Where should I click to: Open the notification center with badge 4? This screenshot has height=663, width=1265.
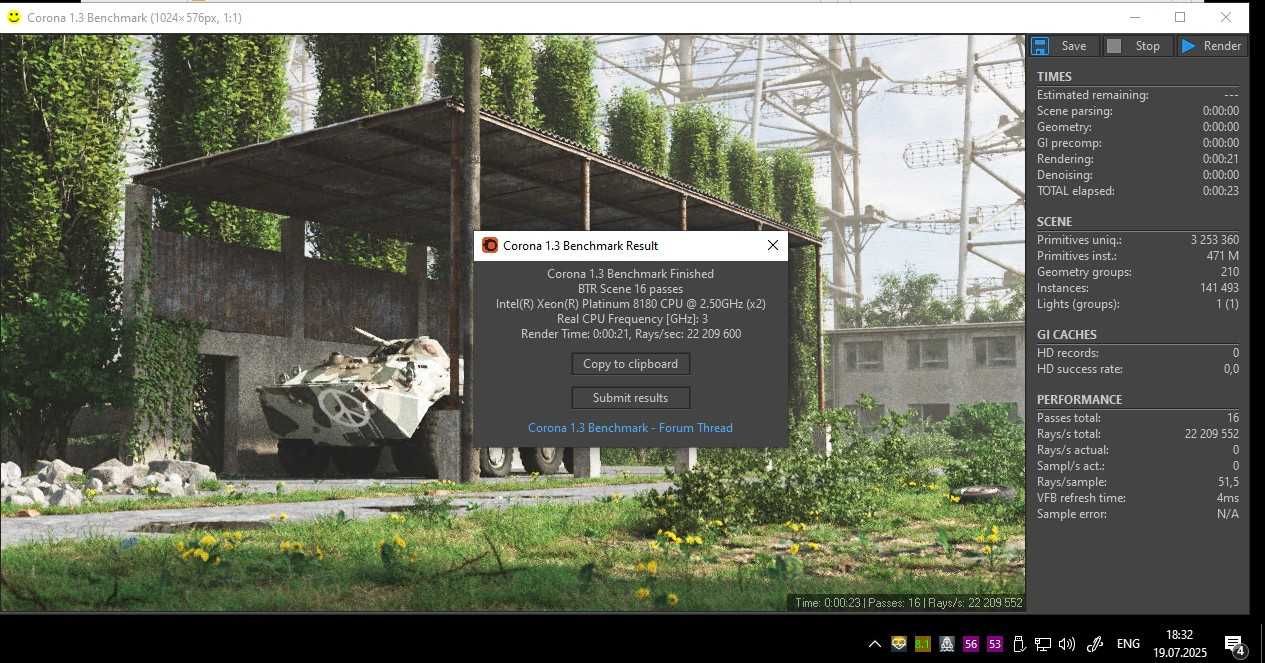(1235, 645)
